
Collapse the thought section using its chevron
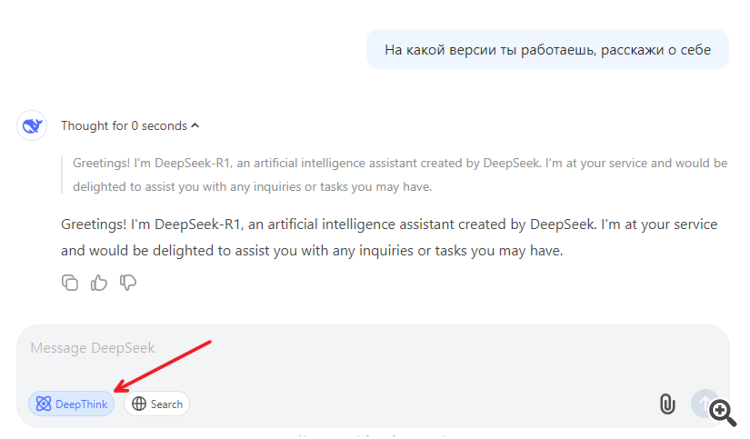click(x=195, y=125)
